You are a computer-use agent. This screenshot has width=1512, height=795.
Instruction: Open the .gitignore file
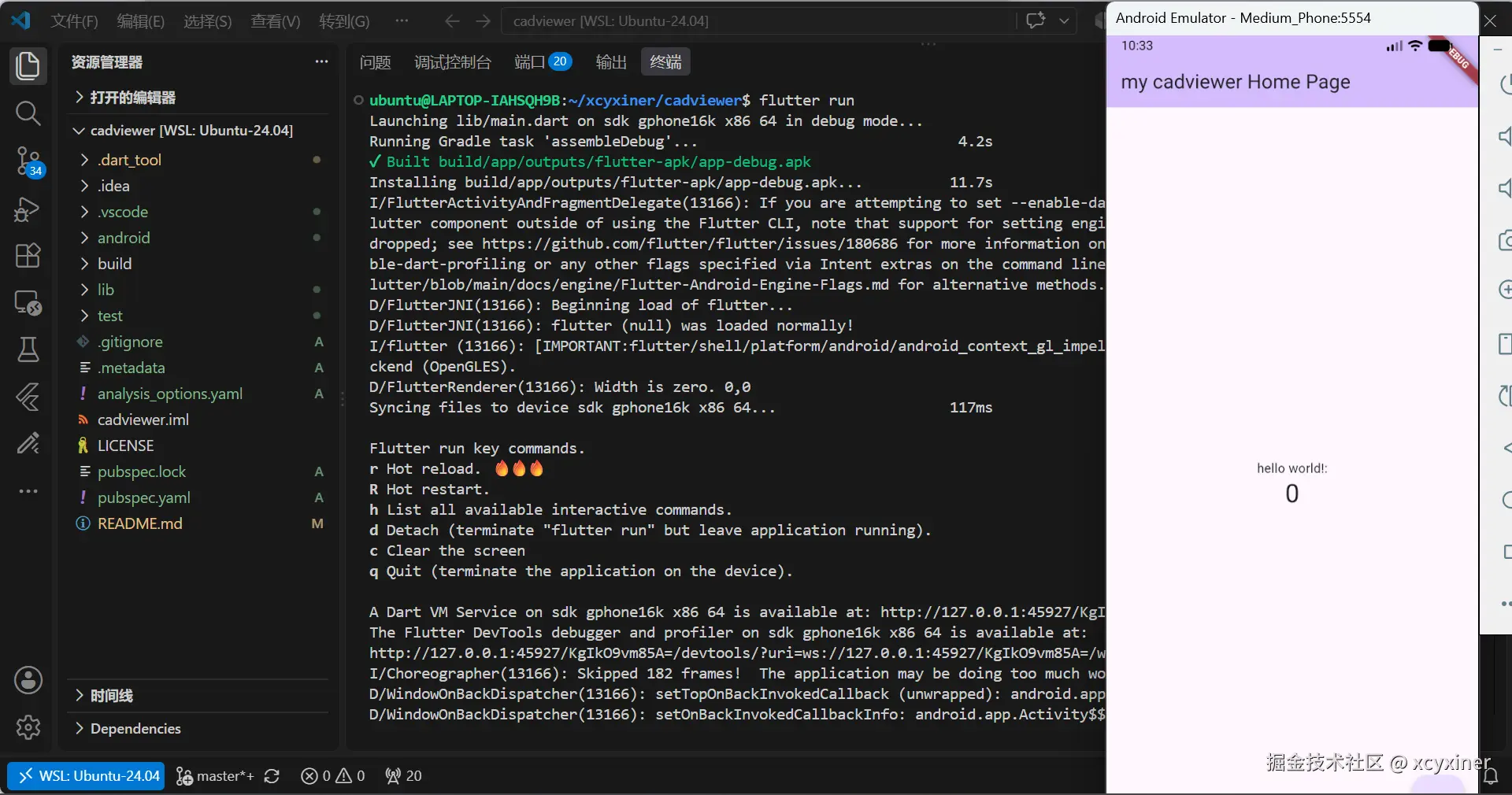pyautogui.click(x=198, y=342)
